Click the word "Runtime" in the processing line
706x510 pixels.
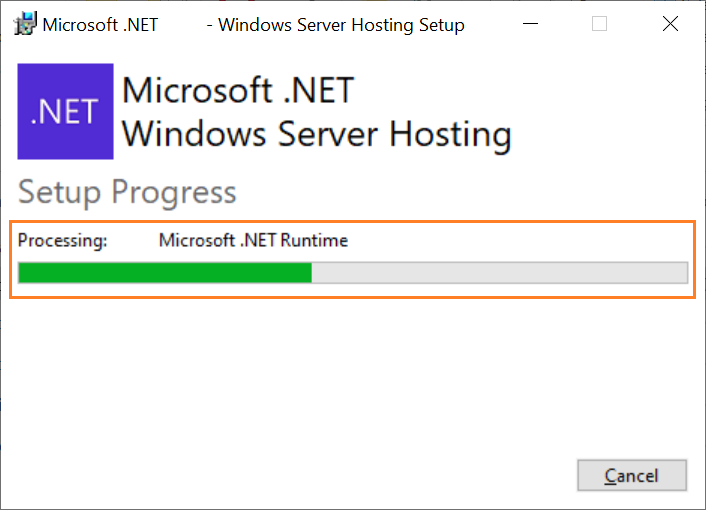(314, 240)
